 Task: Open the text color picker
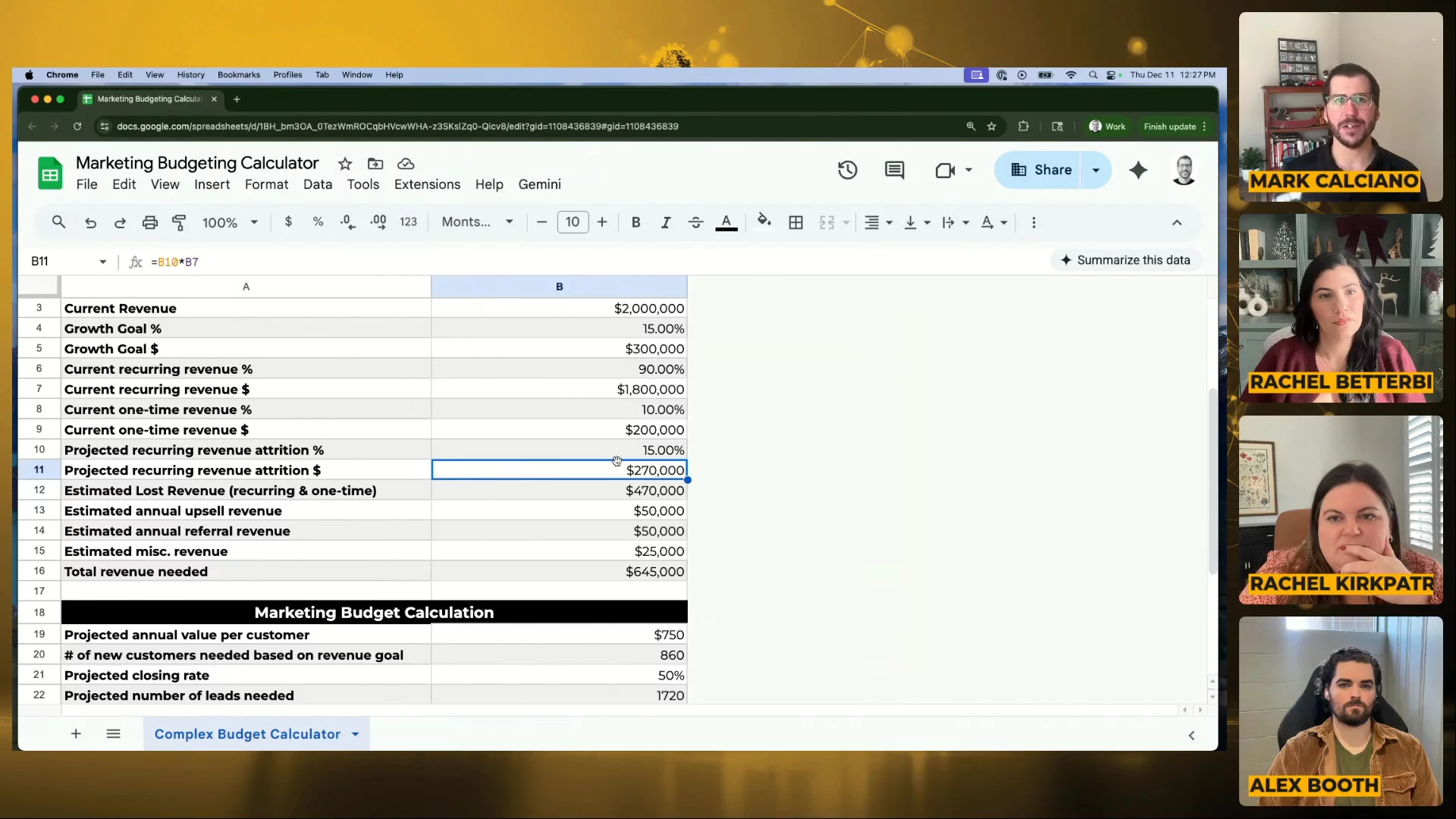point(726,222)
